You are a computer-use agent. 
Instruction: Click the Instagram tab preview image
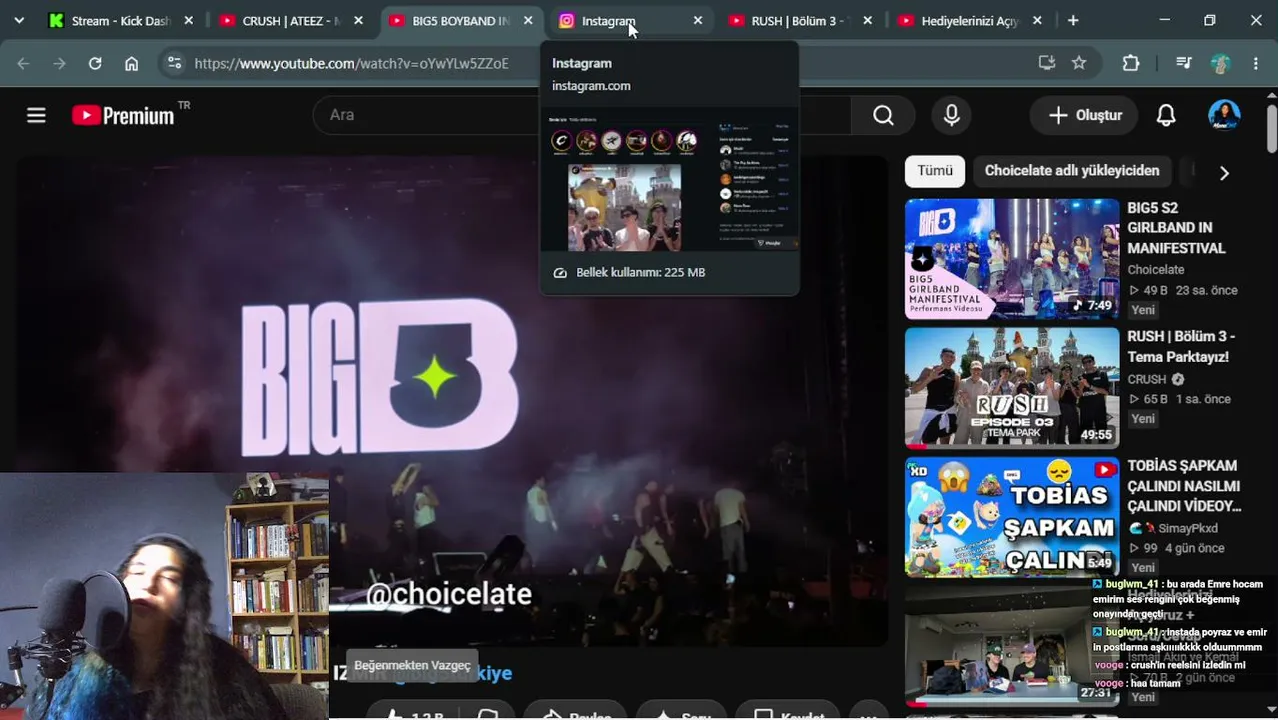coord(669,181)
